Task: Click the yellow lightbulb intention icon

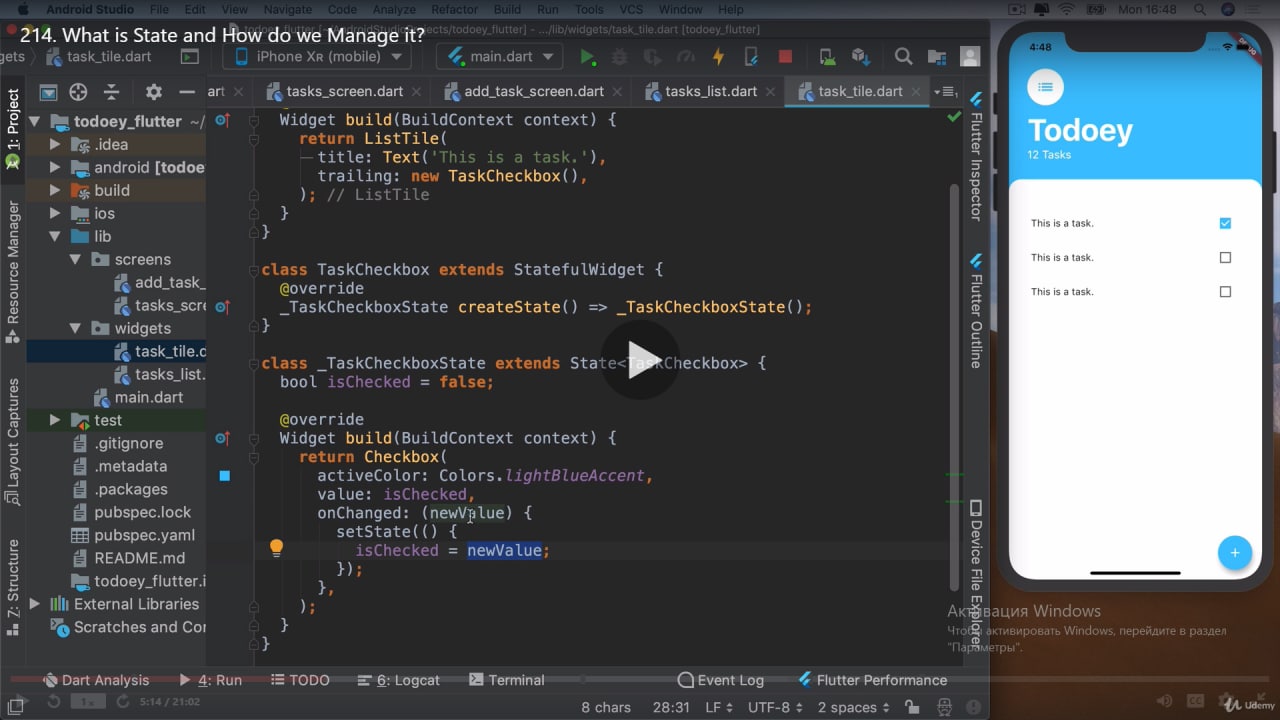Action: point(277,548)
